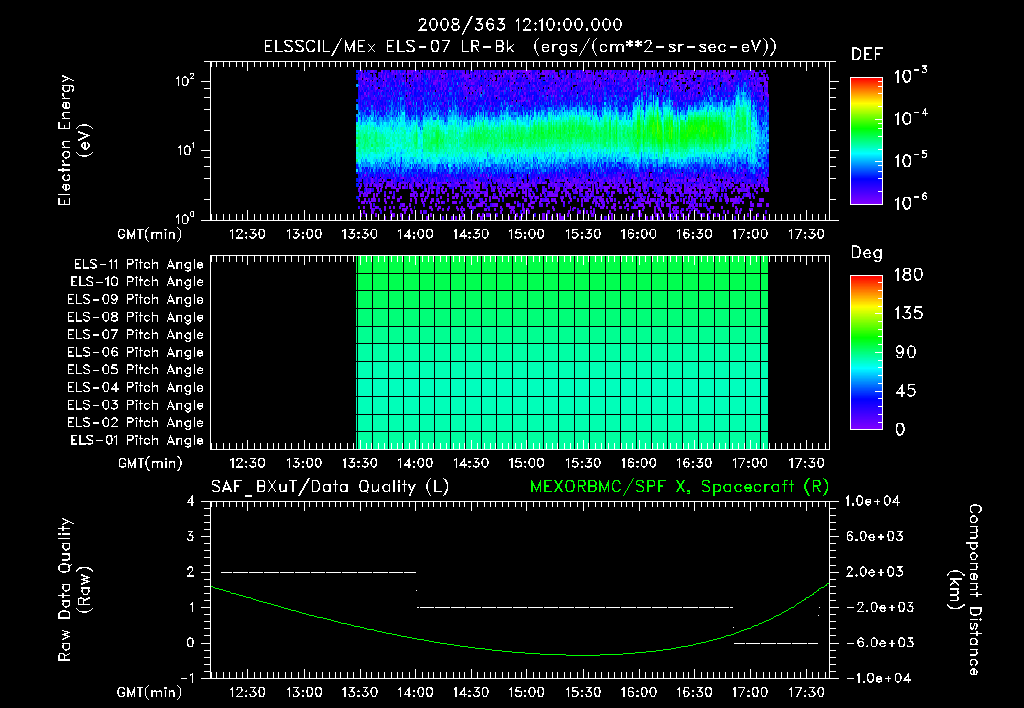Click the green MEXORBMC/SPF X, Spacecraft (R) title

[x=679, y=487]
